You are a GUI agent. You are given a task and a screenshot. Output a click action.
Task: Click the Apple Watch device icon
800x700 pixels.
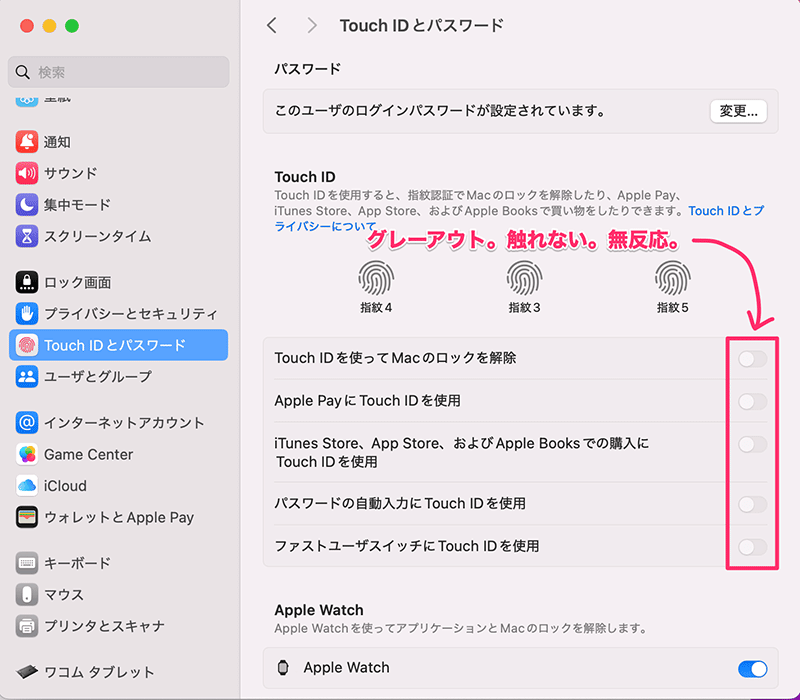[x=283, y=667]
